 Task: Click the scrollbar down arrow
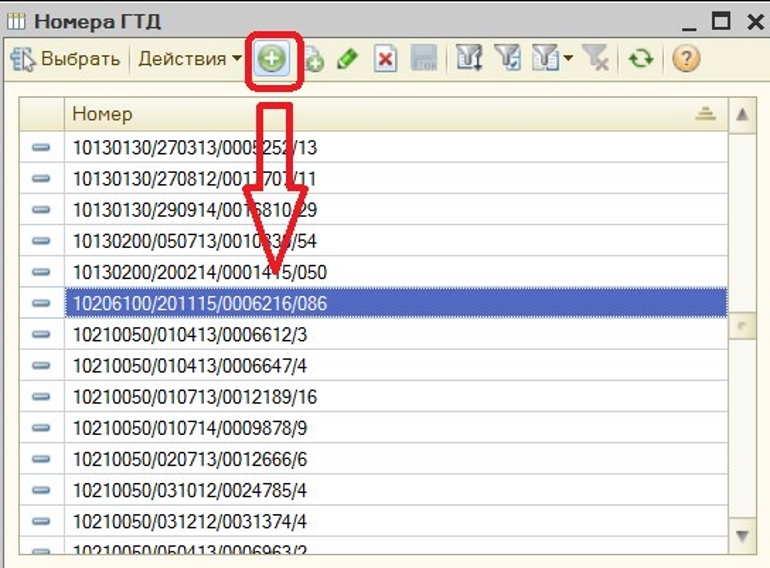(x=742, y=536)
